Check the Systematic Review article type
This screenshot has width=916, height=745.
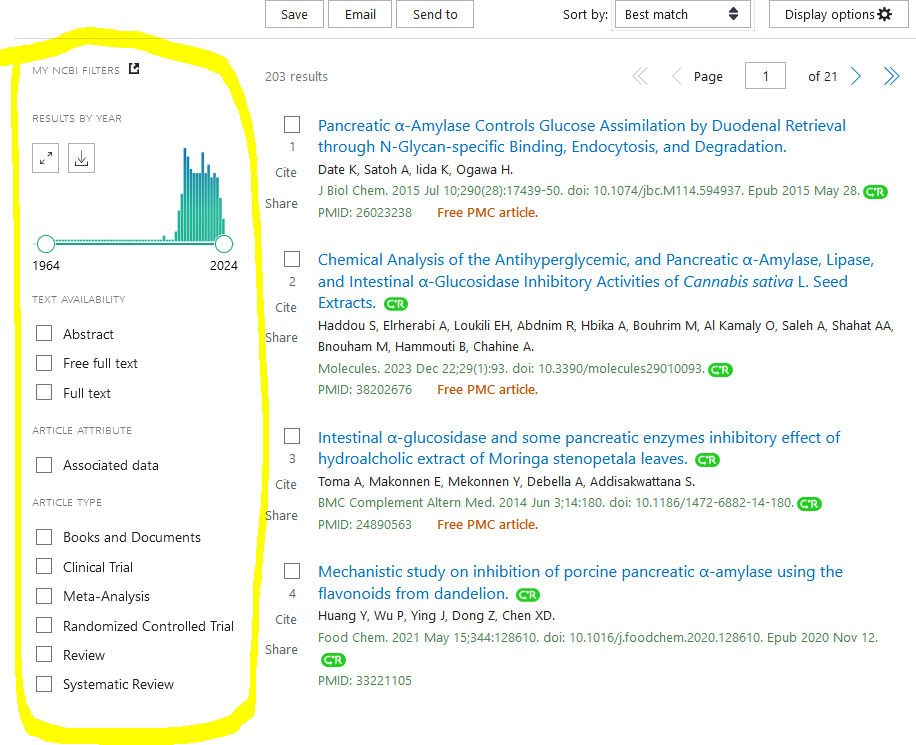pos(44,684)
